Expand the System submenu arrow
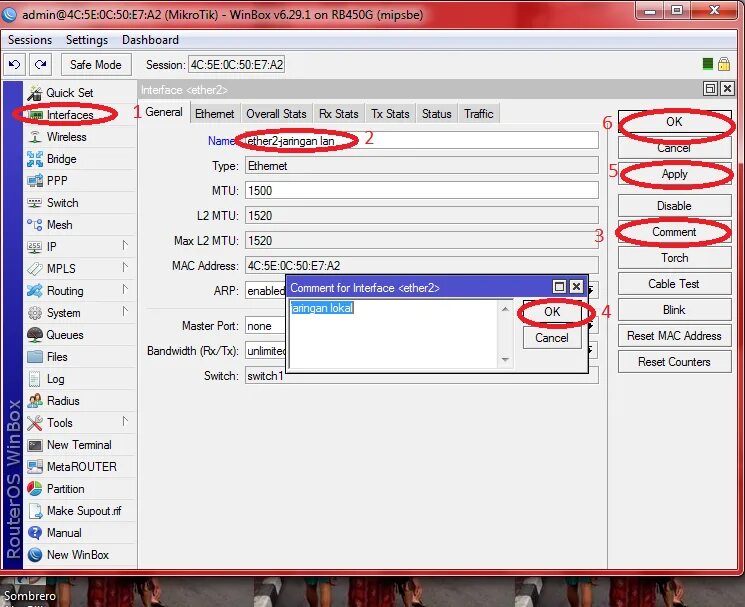Image resolution: width=745 pixels, height=607 pixels. (x=124, y=312)
